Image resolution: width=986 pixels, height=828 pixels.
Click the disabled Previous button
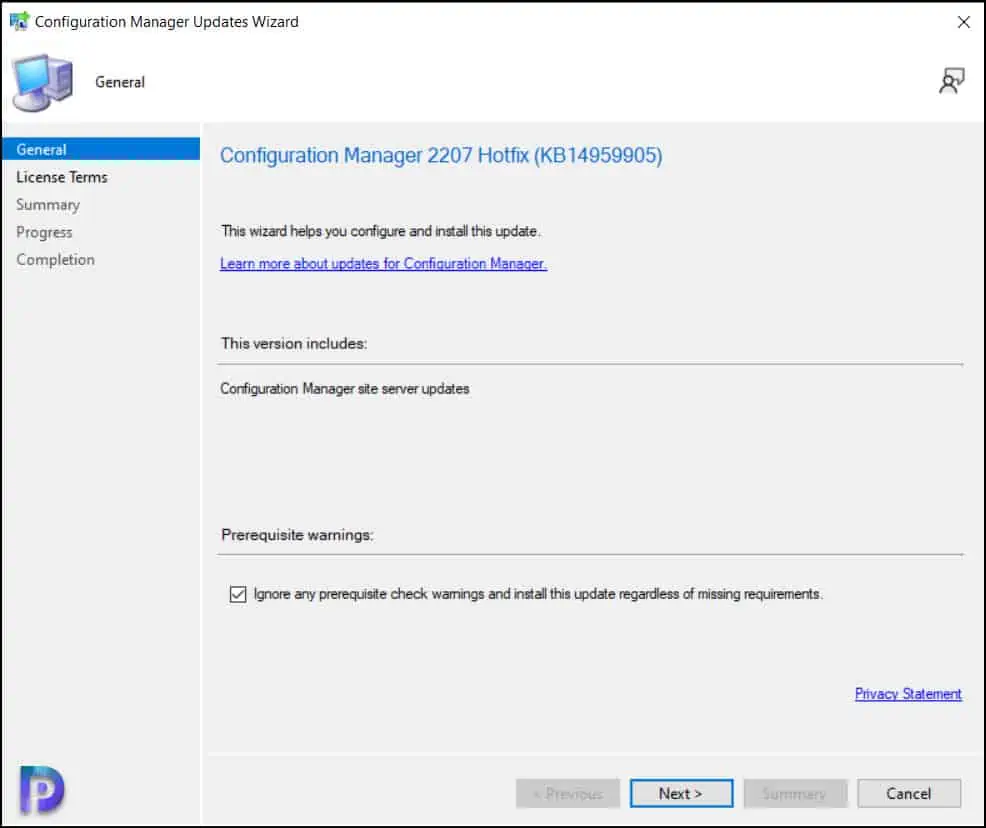click(568, 793)
